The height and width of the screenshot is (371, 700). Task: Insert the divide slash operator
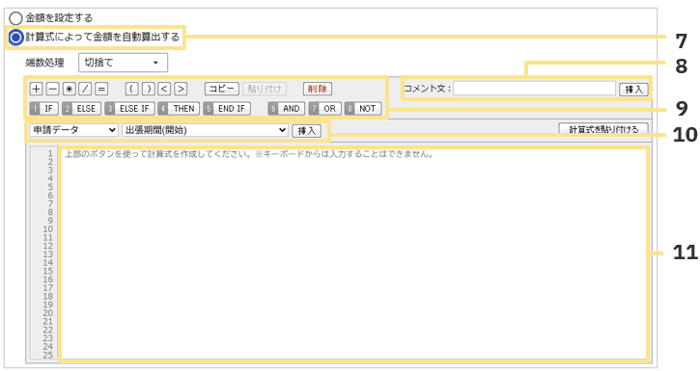click(x=85, y=89)
